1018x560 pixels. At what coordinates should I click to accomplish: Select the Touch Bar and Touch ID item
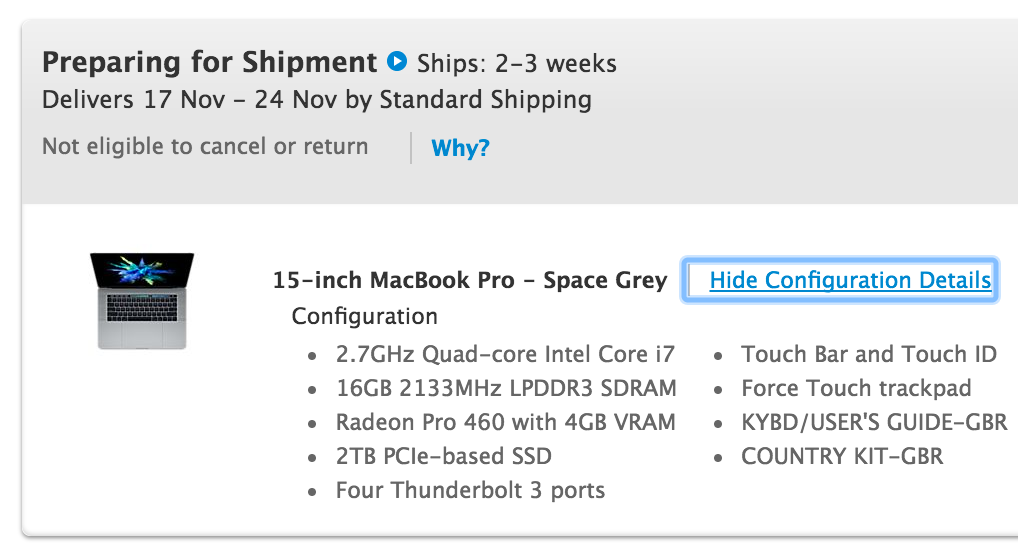(x=869, y=354)
